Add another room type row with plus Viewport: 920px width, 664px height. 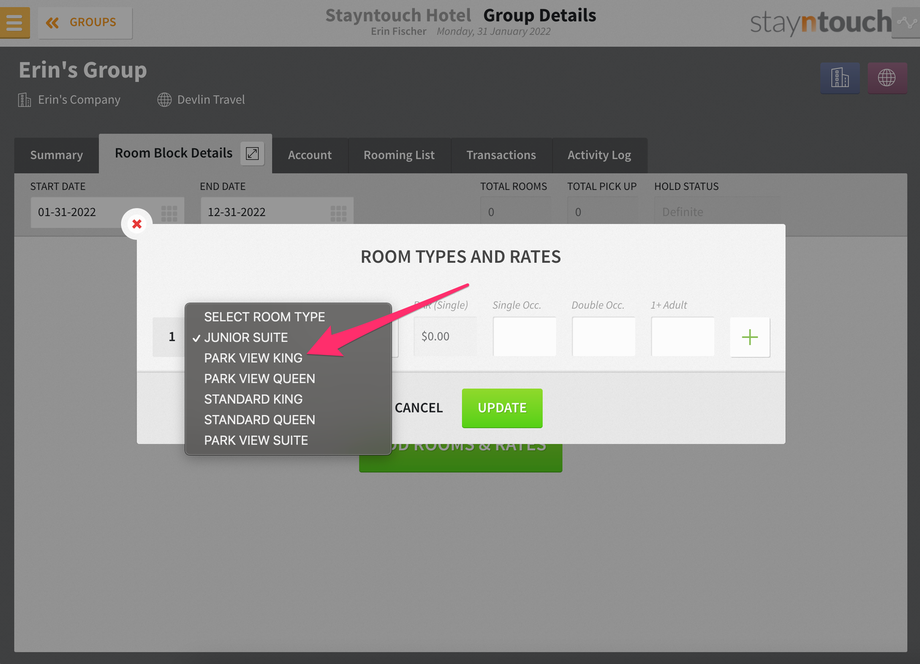point(750,337)
